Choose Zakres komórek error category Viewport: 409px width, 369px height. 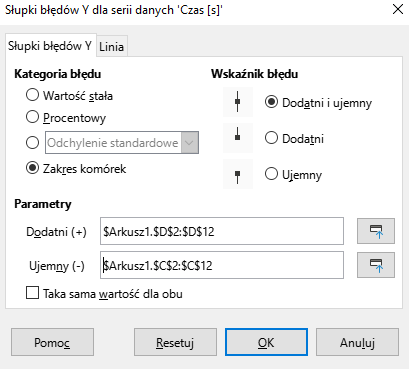(x=32, y=168)
